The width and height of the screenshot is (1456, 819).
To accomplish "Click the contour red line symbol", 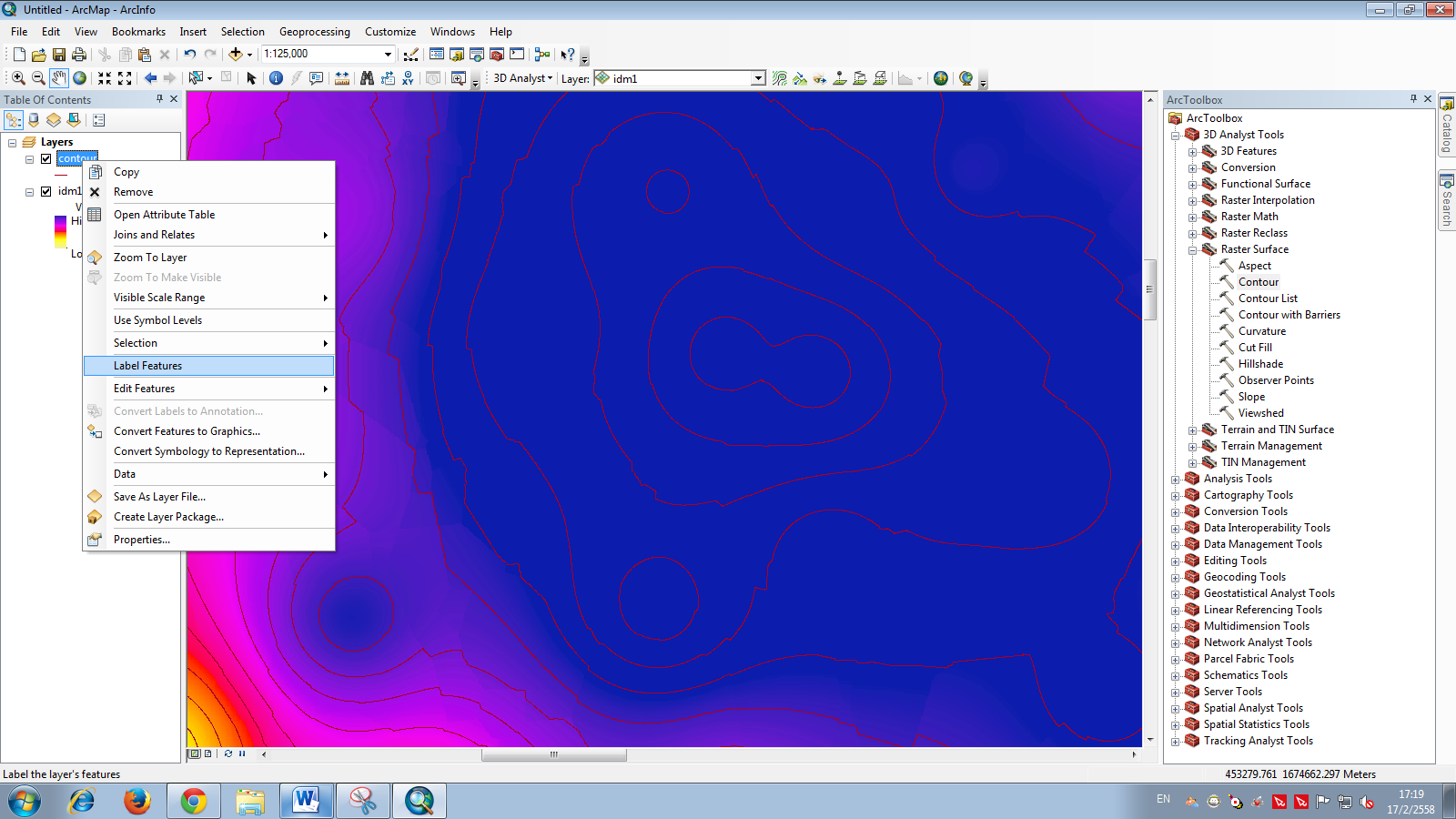I will (61, 175).
